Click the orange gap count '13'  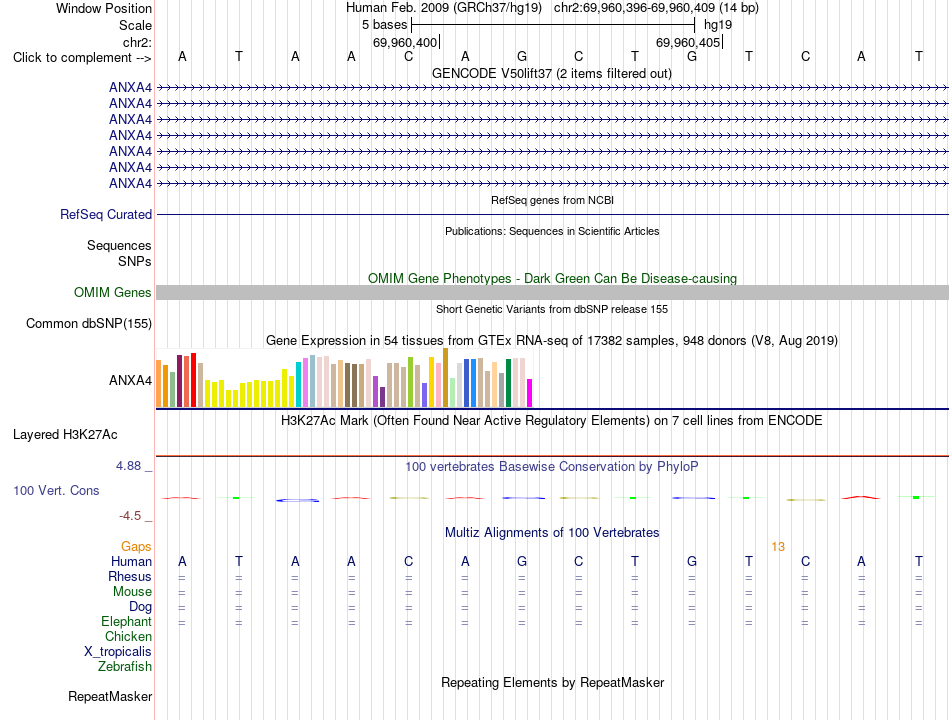(x=778, y=547)
